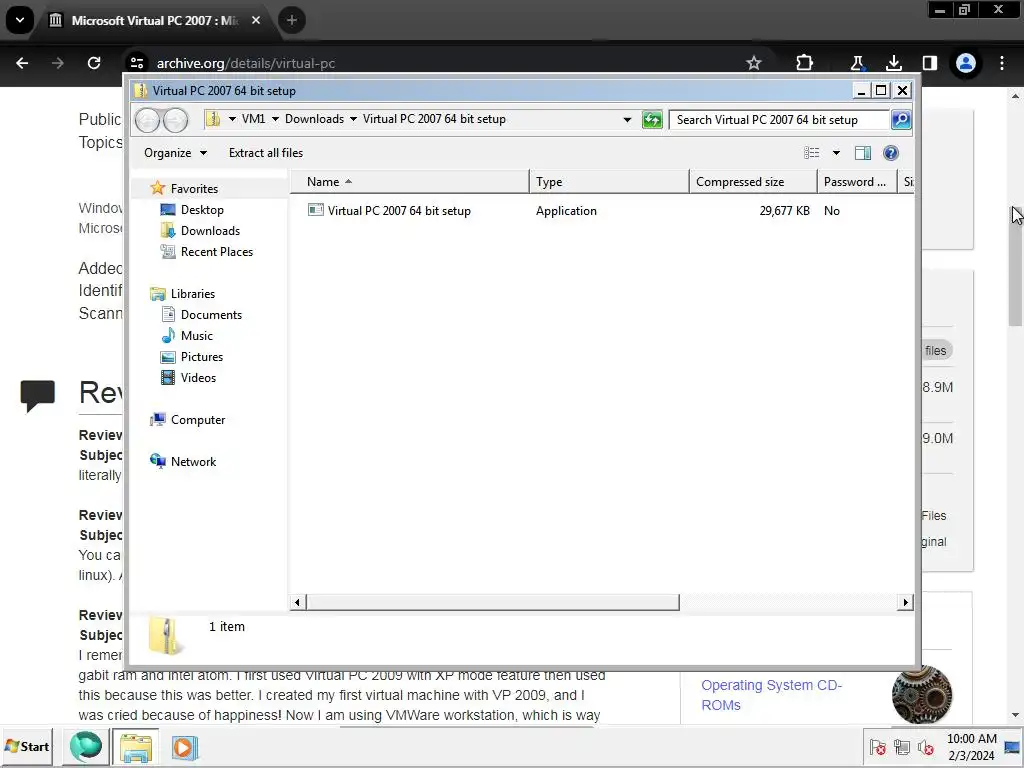The height and width of the screenshot is (768, 1024).
Task: Change view using the view icon
Action: (x=812, y=153)
